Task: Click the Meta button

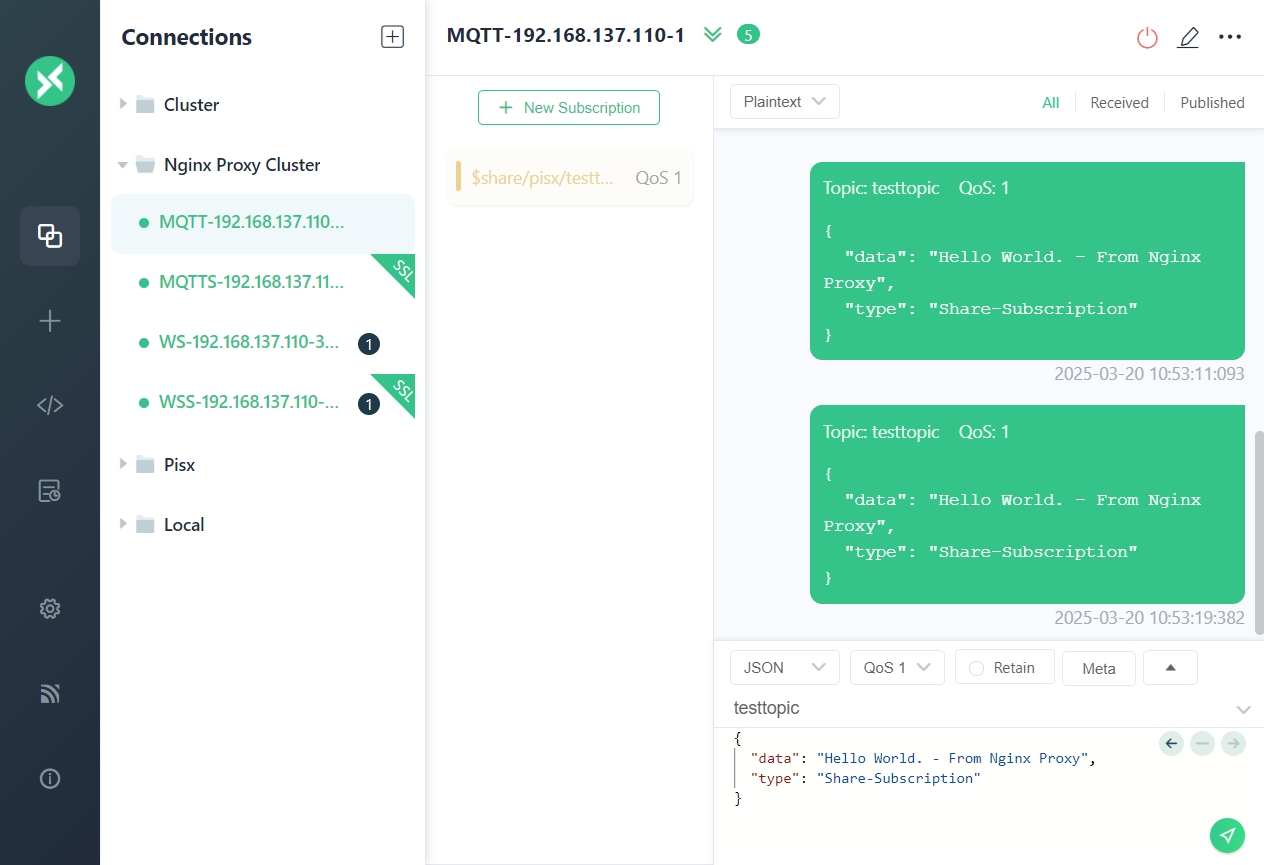Action: [x=1098, y=668]
